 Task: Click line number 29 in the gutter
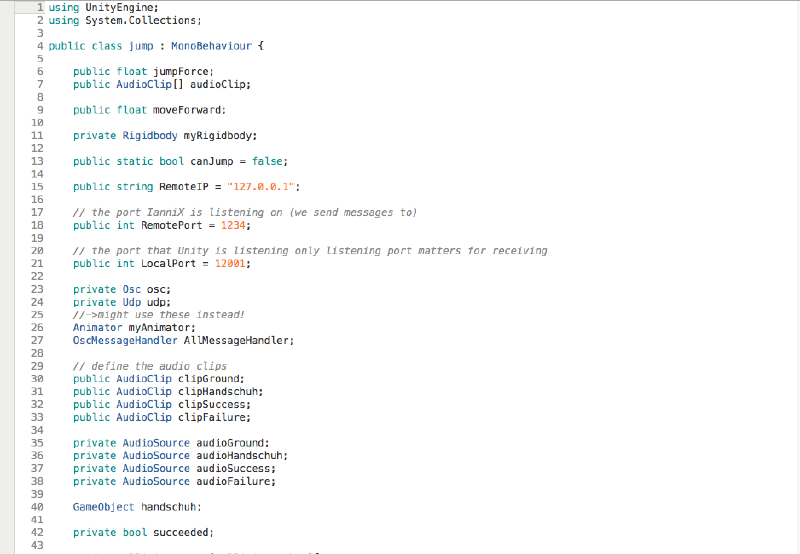coord(37,366)
